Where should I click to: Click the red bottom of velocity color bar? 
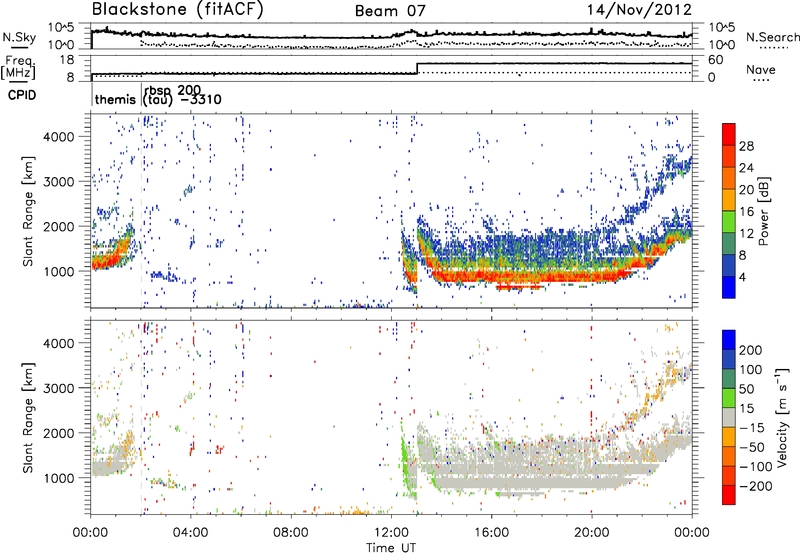[729, 495]
